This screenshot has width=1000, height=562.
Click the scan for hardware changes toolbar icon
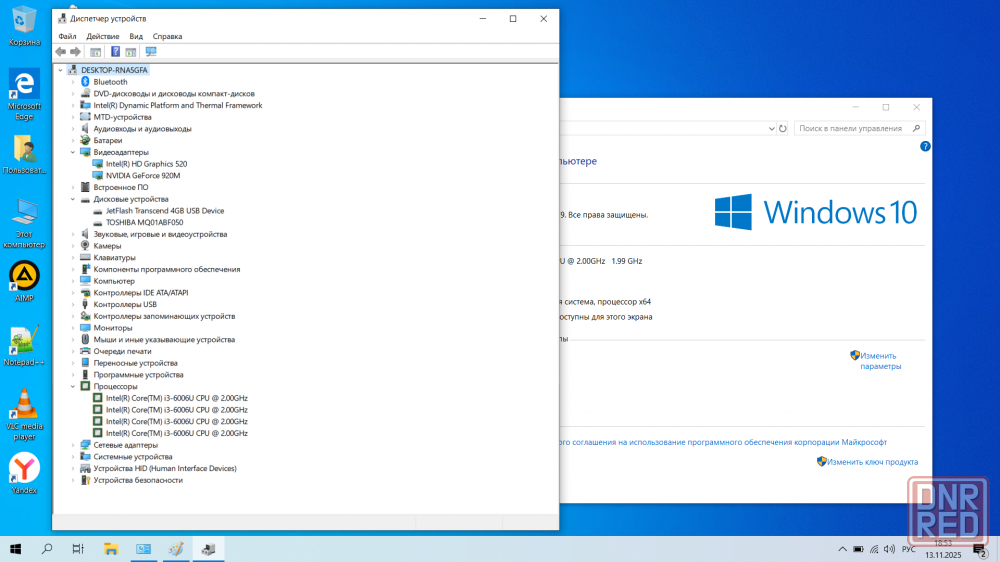coord(151,51)
